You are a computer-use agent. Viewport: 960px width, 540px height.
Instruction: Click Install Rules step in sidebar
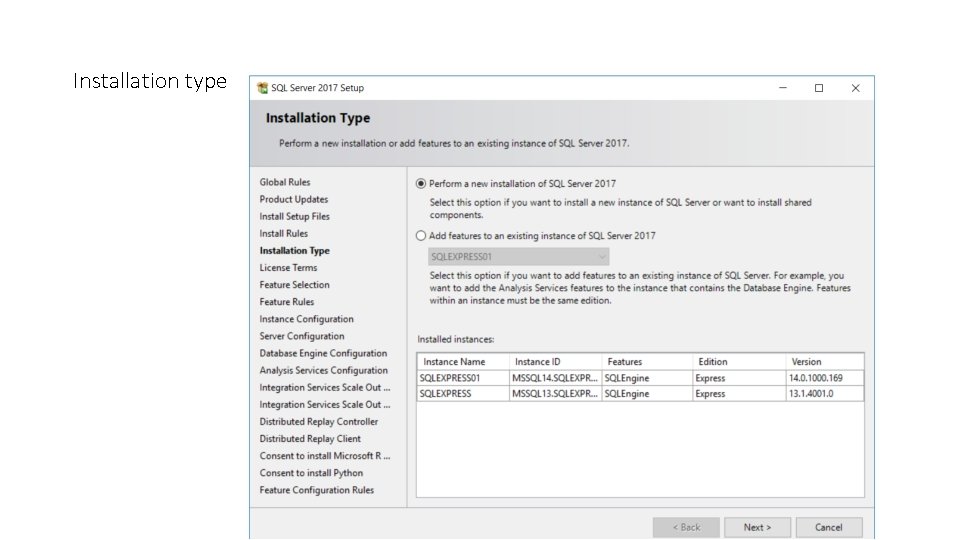coord(283,233)
